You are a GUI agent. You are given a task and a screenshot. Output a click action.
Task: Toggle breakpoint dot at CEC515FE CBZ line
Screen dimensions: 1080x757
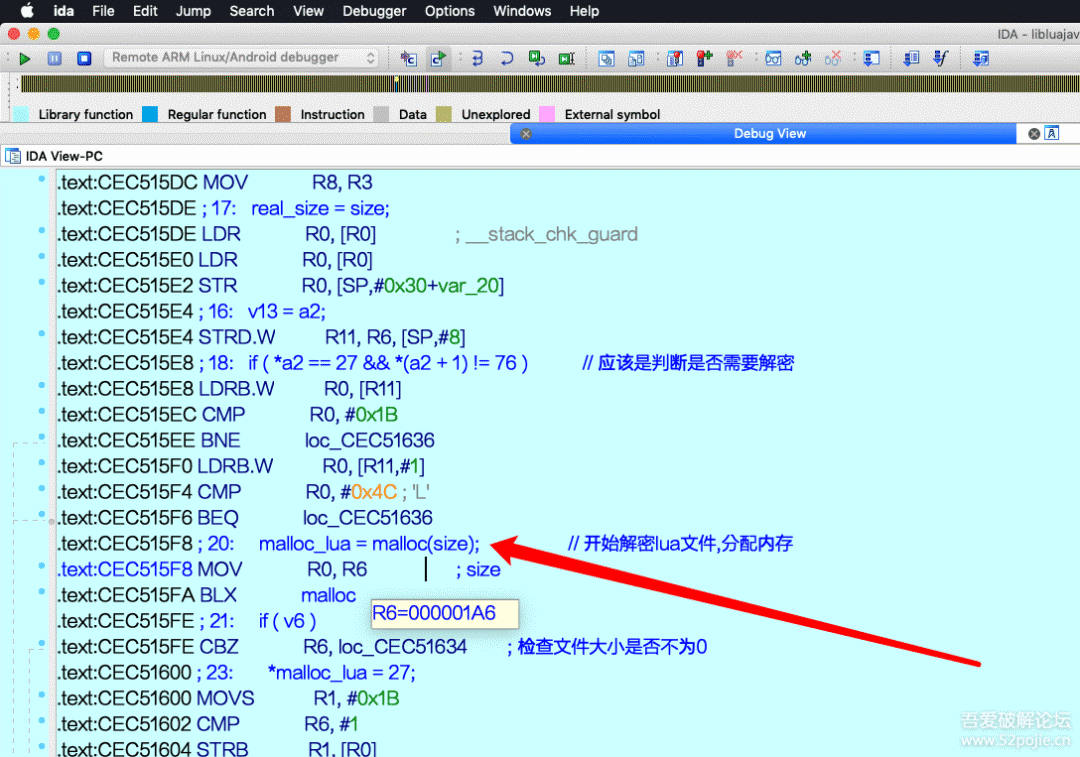42,644
